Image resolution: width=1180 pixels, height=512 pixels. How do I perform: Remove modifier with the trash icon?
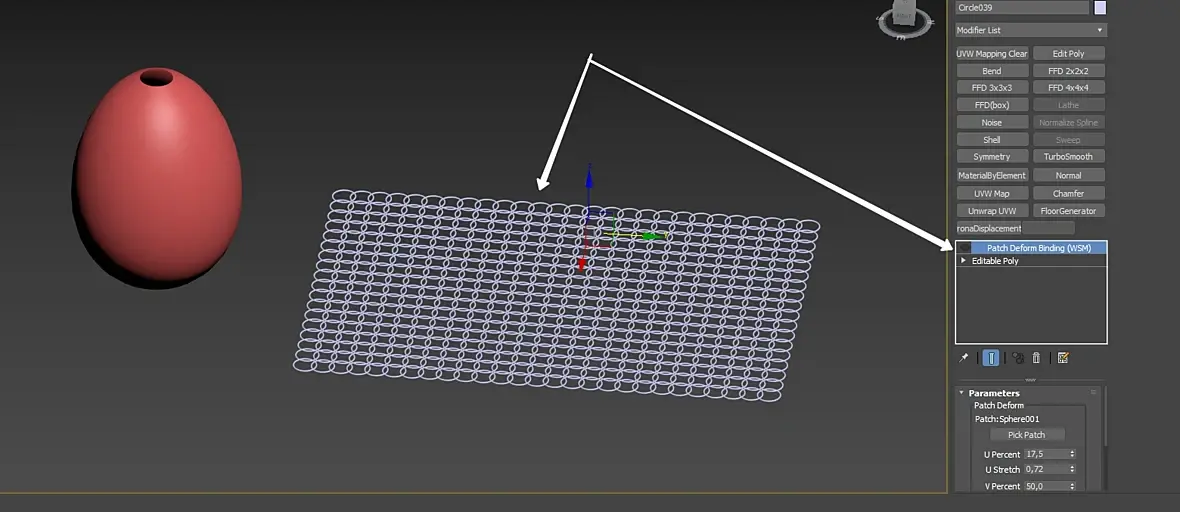[x=1036, y=358]
